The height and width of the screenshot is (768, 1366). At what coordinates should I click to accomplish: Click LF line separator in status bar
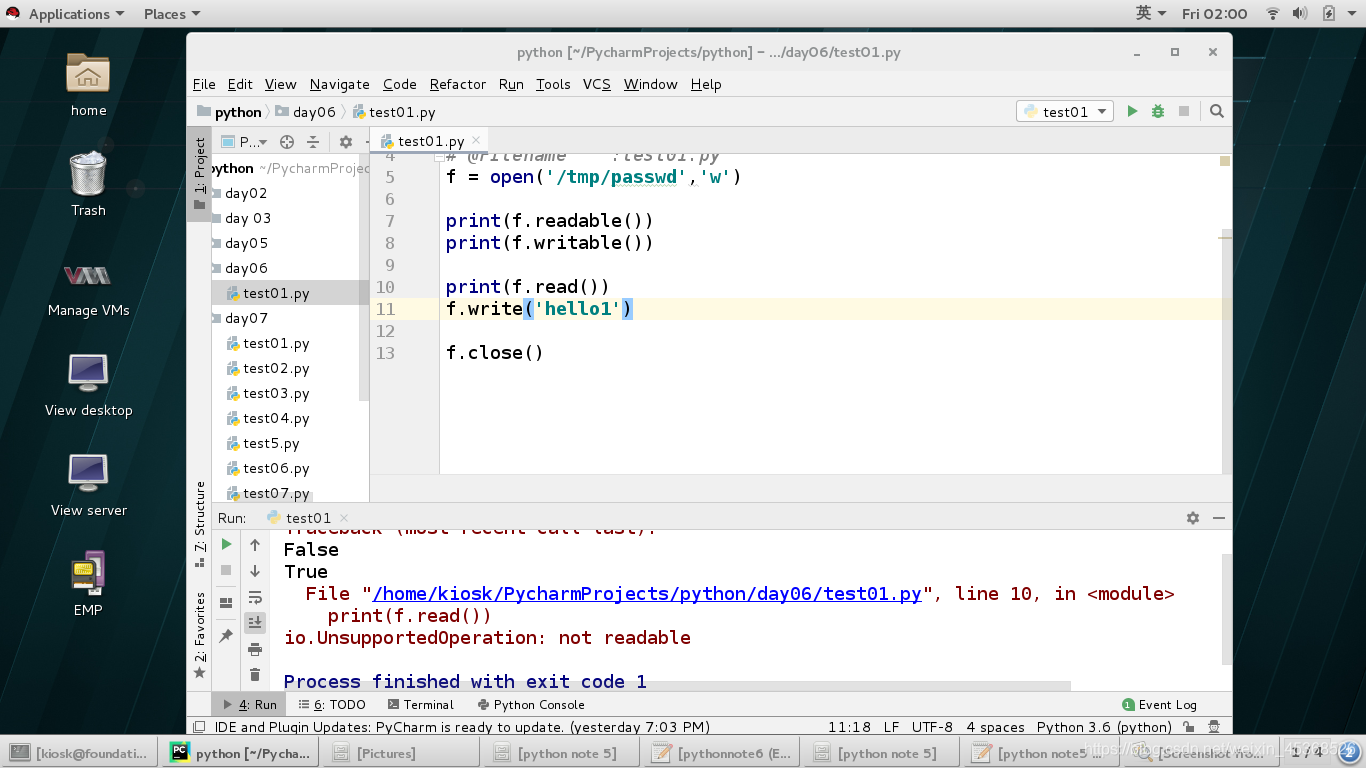[x=891, y=727]
